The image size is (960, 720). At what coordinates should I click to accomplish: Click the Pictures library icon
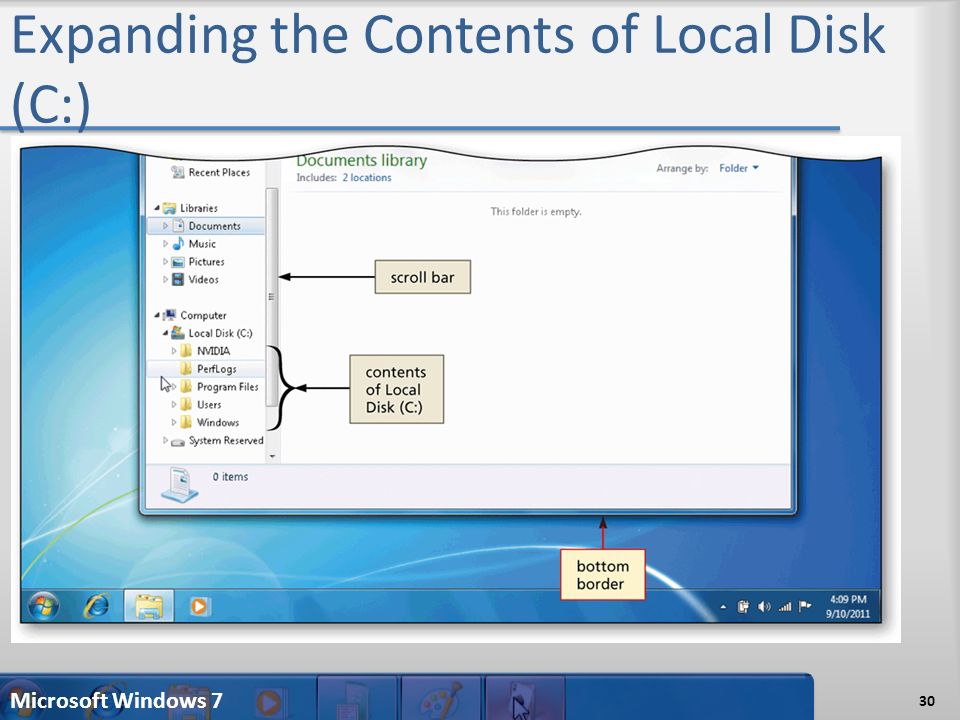[x=178, y=262]
